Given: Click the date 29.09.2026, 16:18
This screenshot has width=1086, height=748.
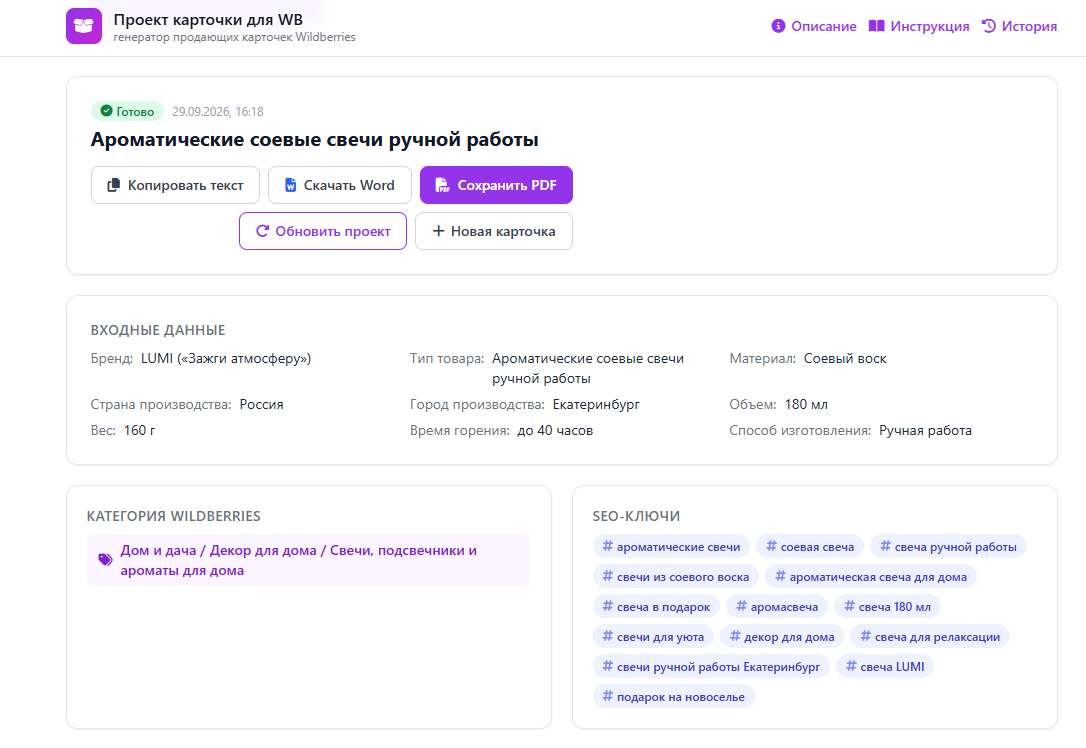Looking at the screenshot, I should [217, 112].
